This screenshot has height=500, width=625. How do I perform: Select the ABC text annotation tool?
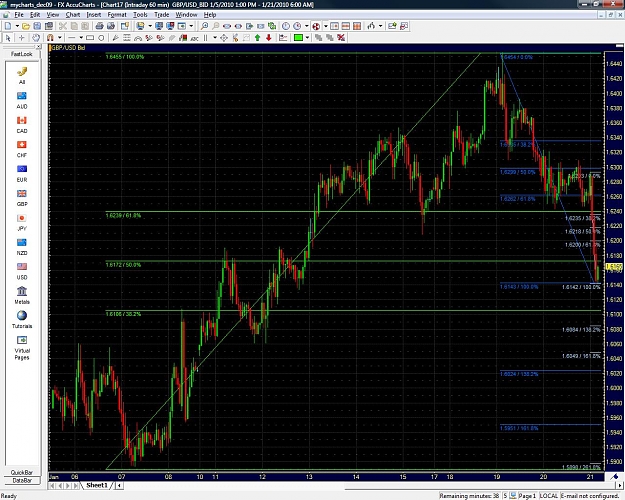(x=195, y=37)
